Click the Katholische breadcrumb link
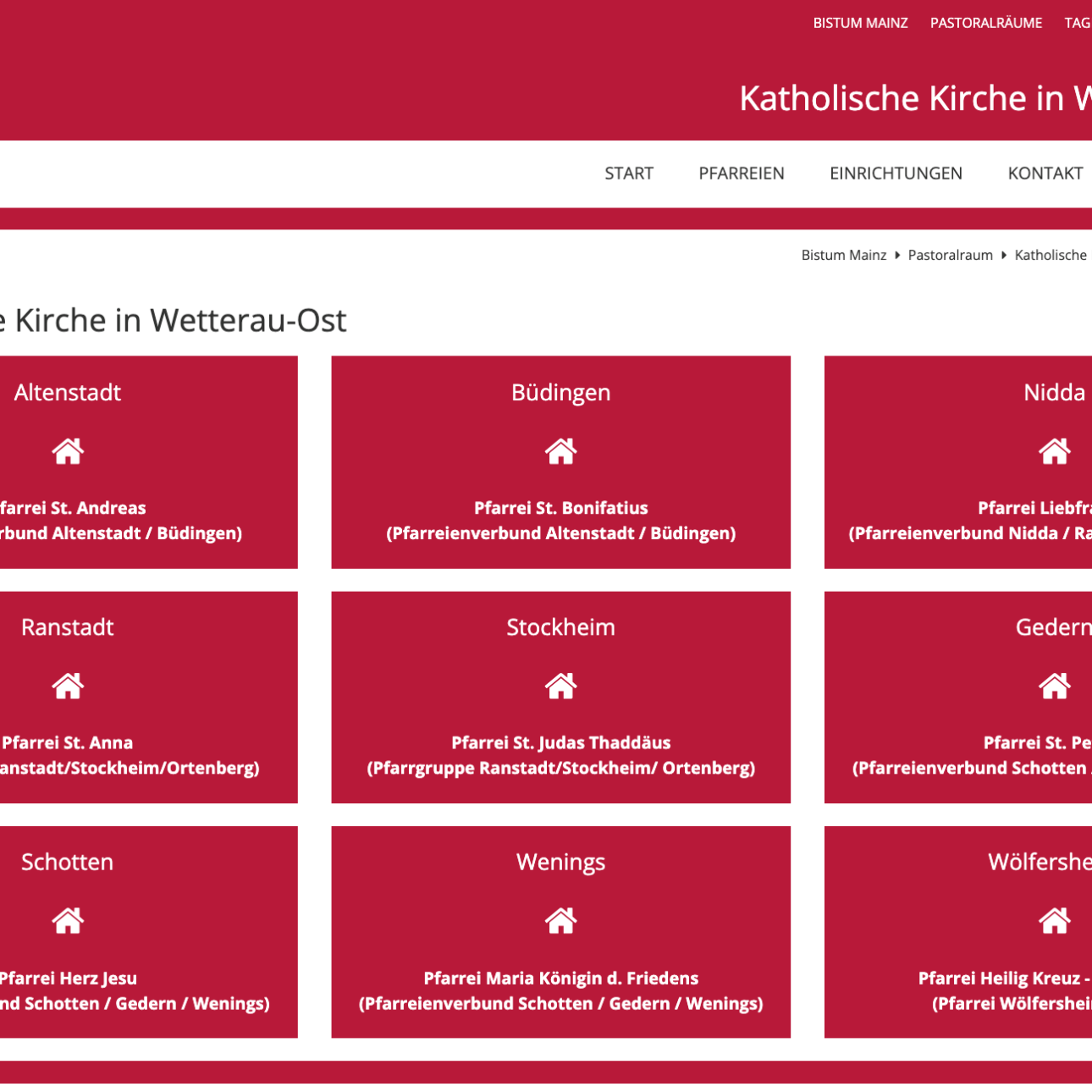The width and height of the screenshot is (1092, 1092). tap(1052, 255)
